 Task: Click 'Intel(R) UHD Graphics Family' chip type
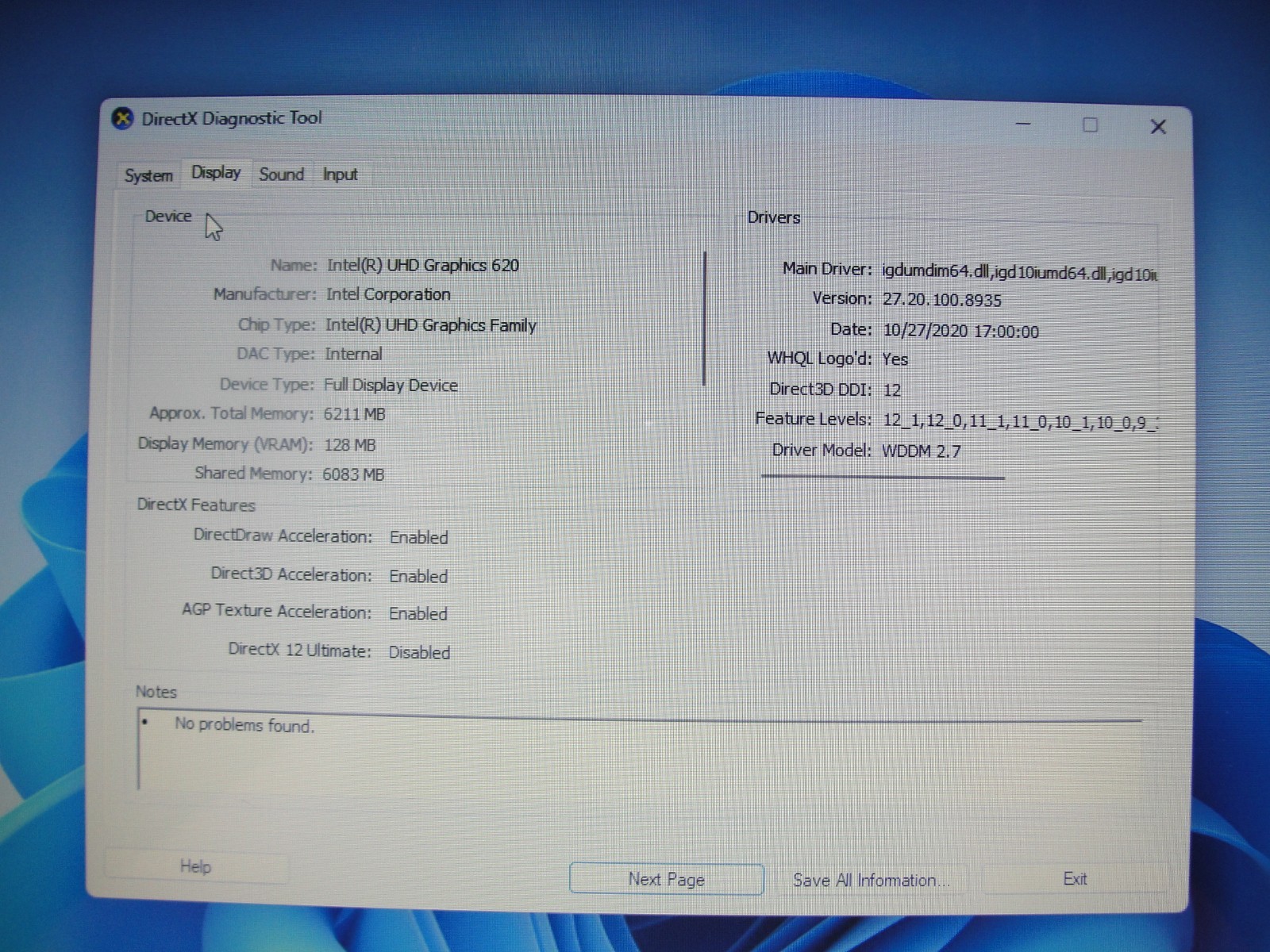coord(431,325)
